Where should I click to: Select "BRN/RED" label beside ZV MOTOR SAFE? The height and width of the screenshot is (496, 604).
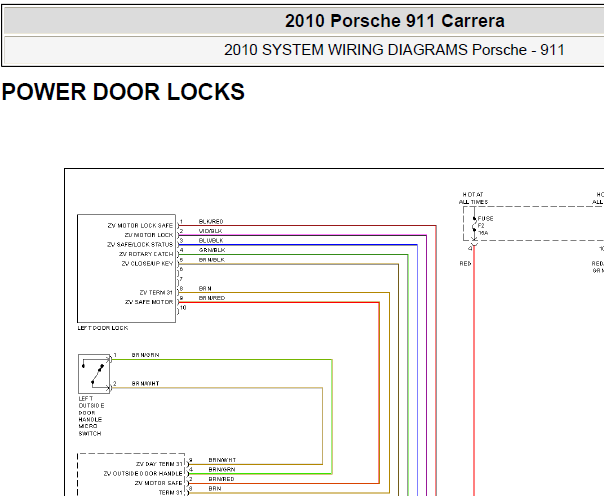221,479
